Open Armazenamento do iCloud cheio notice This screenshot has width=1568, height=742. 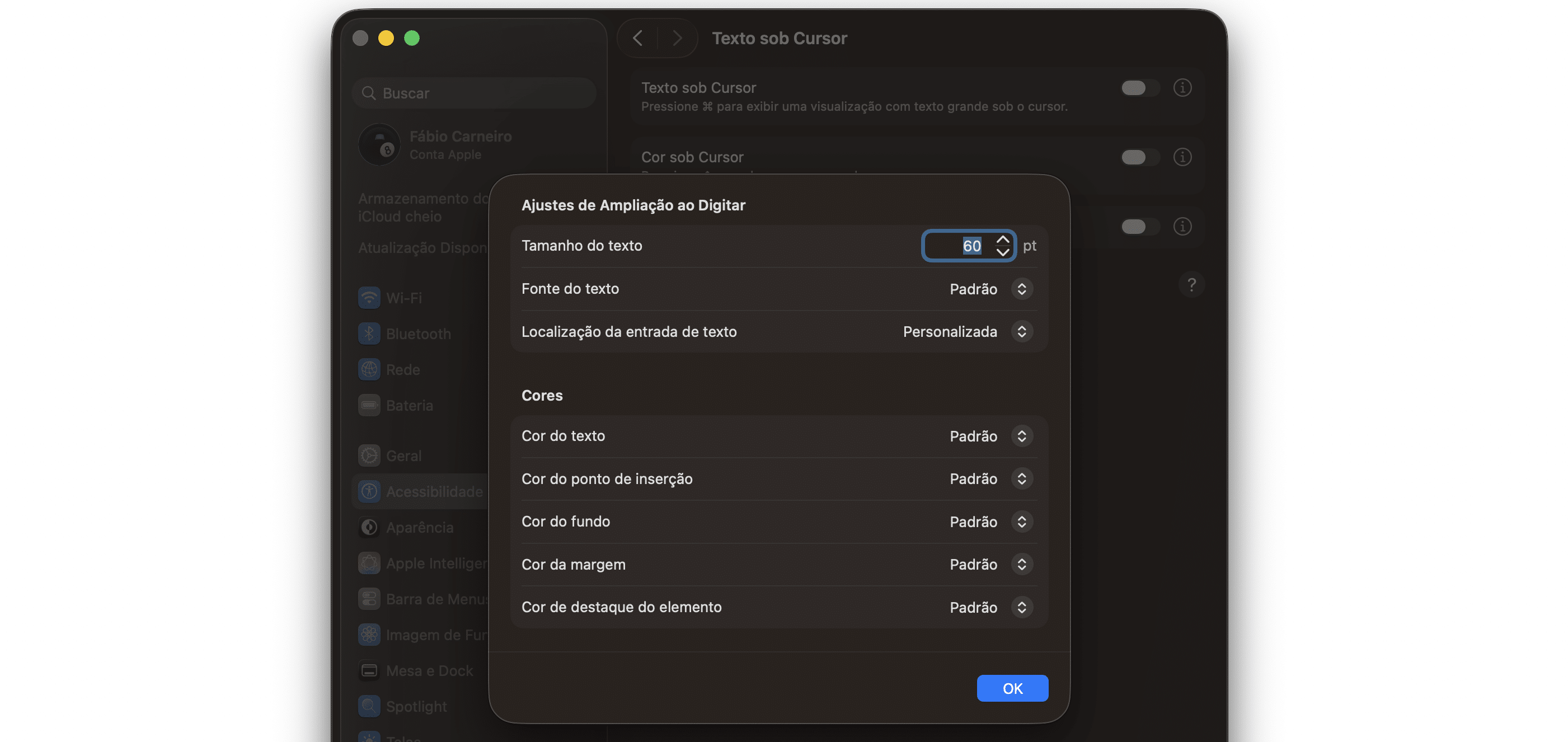point(423,207)
